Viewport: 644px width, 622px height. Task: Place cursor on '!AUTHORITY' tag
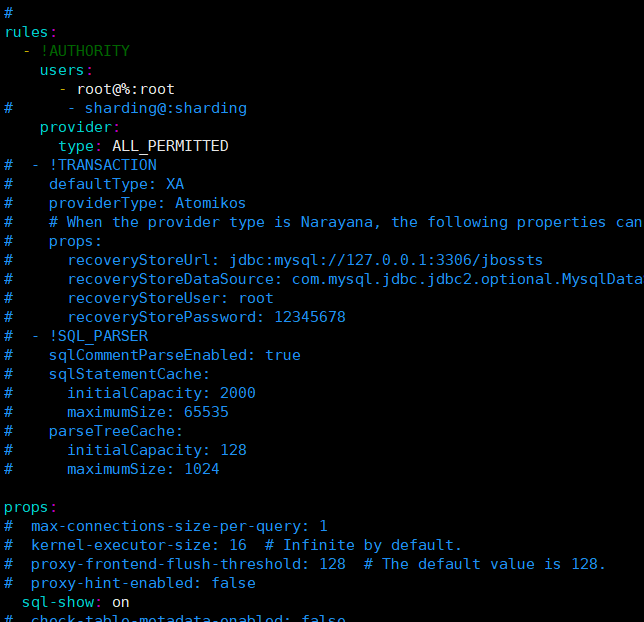click(85, 51)
